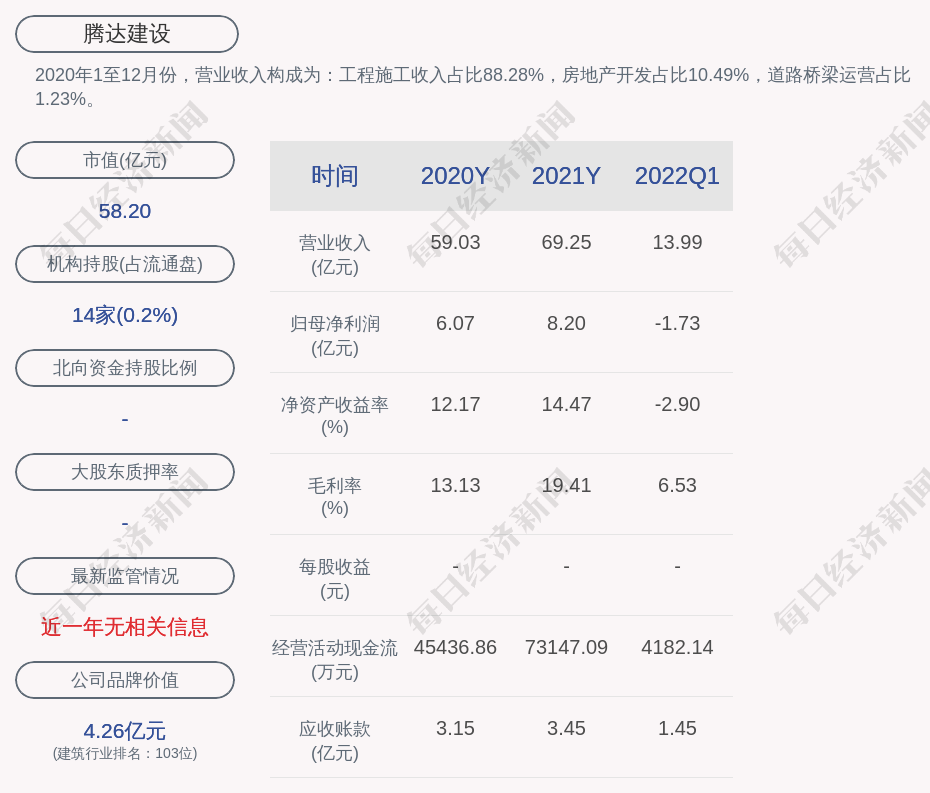Click the cash flow value 4182.14
This screenshot has height=793, width=930.
[x=677, y=647]
